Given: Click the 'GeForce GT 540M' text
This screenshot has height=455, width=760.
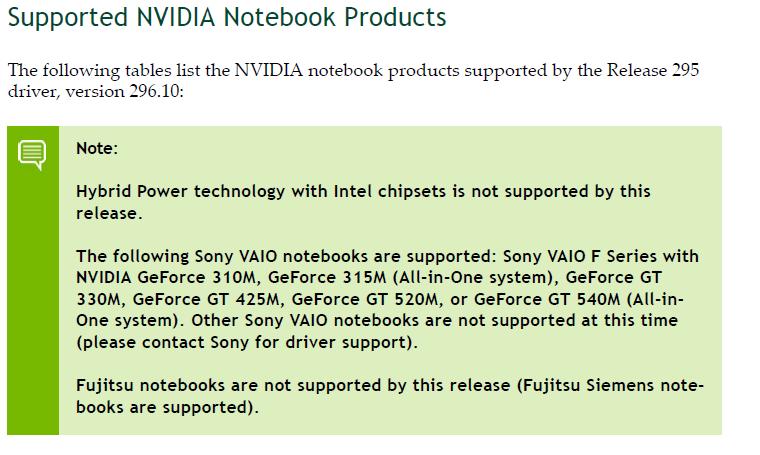Looking at the screenshot, I should (x=547, y=299).
